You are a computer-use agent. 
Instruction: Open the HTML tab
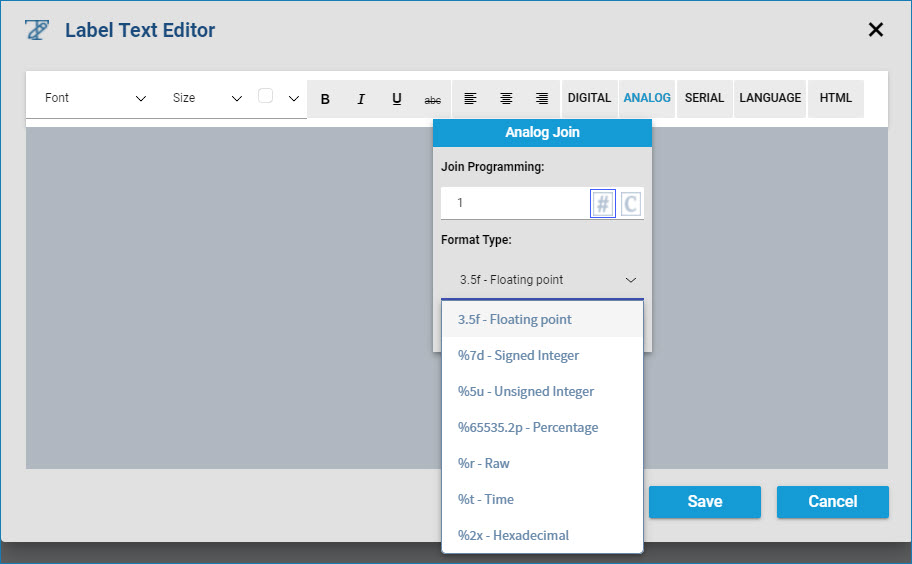[836, 98]
